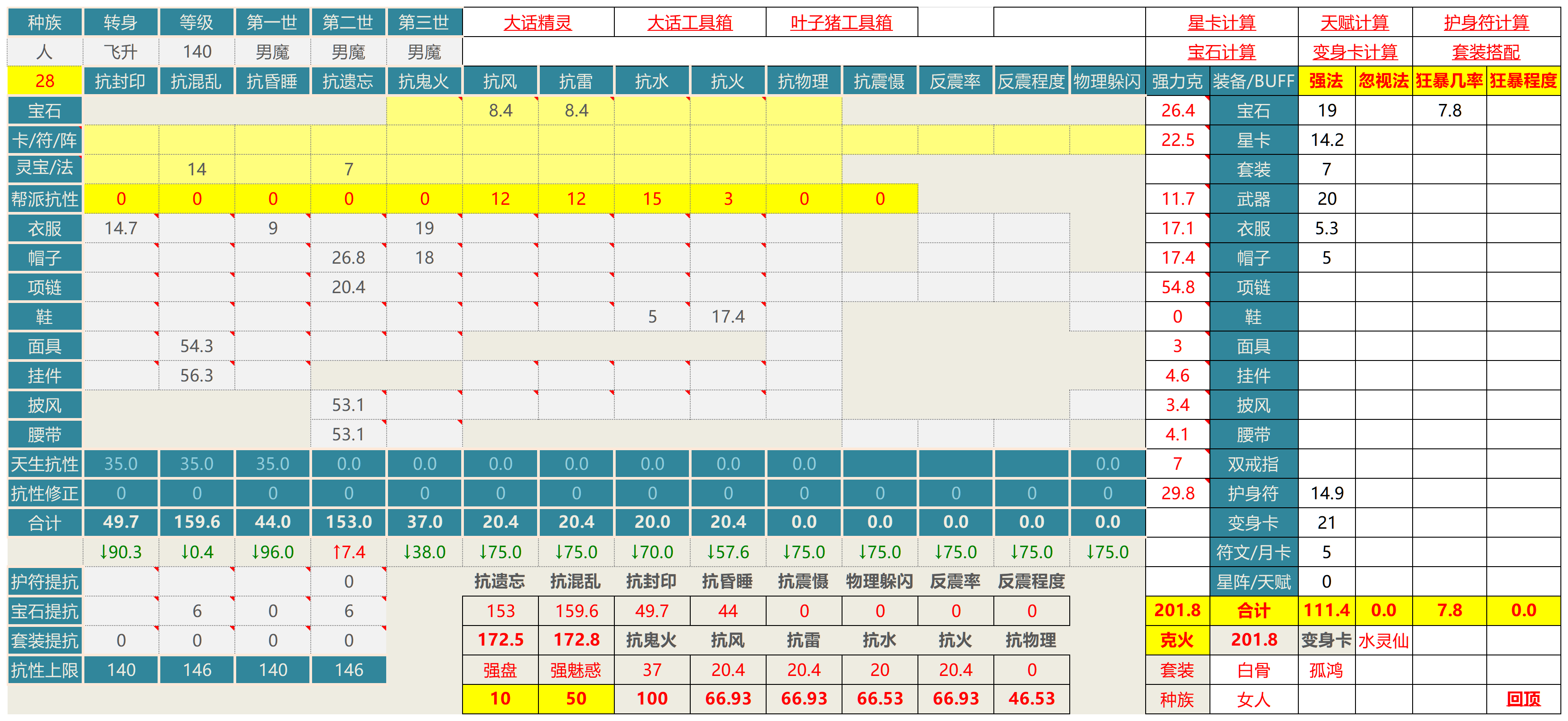Click the 叶子猪工具箱 hyperlink
This screenshot has height=721, width=1568.
[x=841, y=23]
